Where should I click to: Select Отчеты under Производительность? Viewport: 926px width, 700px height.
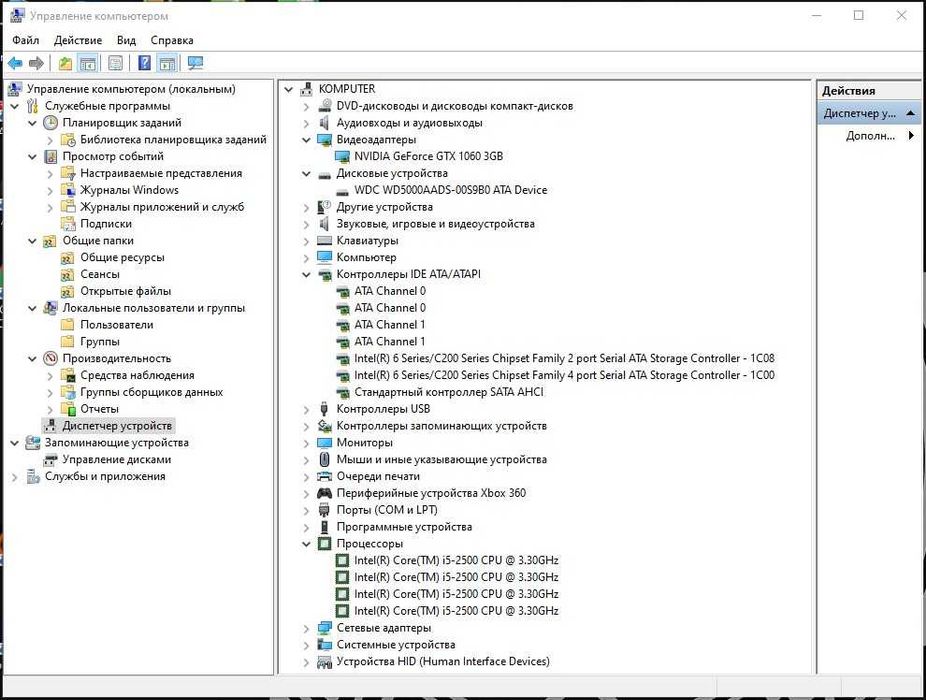point(100,409)
